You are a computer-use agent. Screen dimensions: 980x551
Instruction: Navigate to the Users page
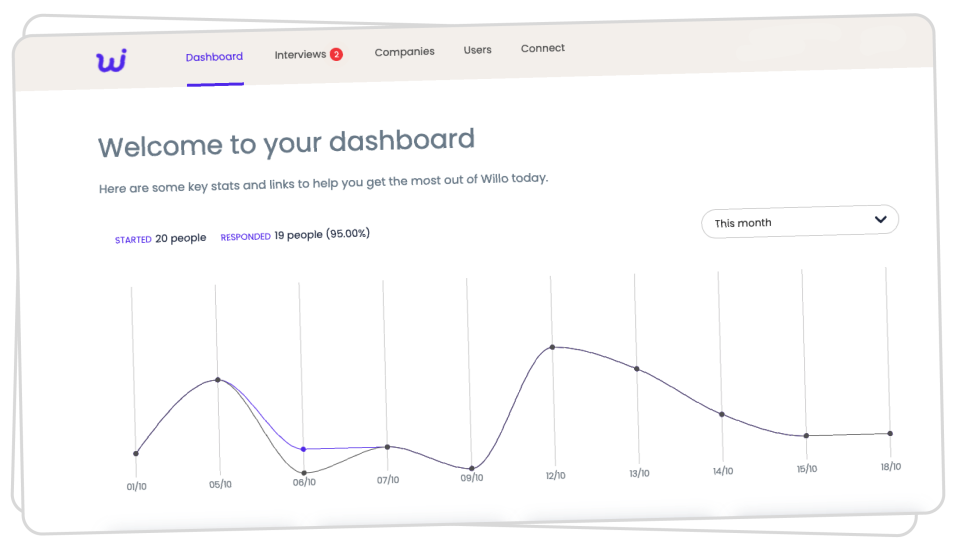pos(477,50)
